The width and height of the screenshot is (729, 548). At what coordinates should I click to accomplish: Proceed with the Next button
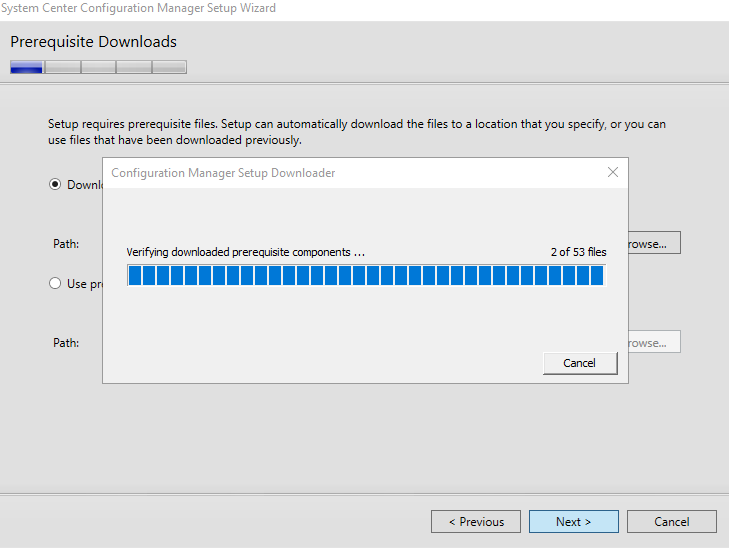pyautogui.click(x=574, y=522)
